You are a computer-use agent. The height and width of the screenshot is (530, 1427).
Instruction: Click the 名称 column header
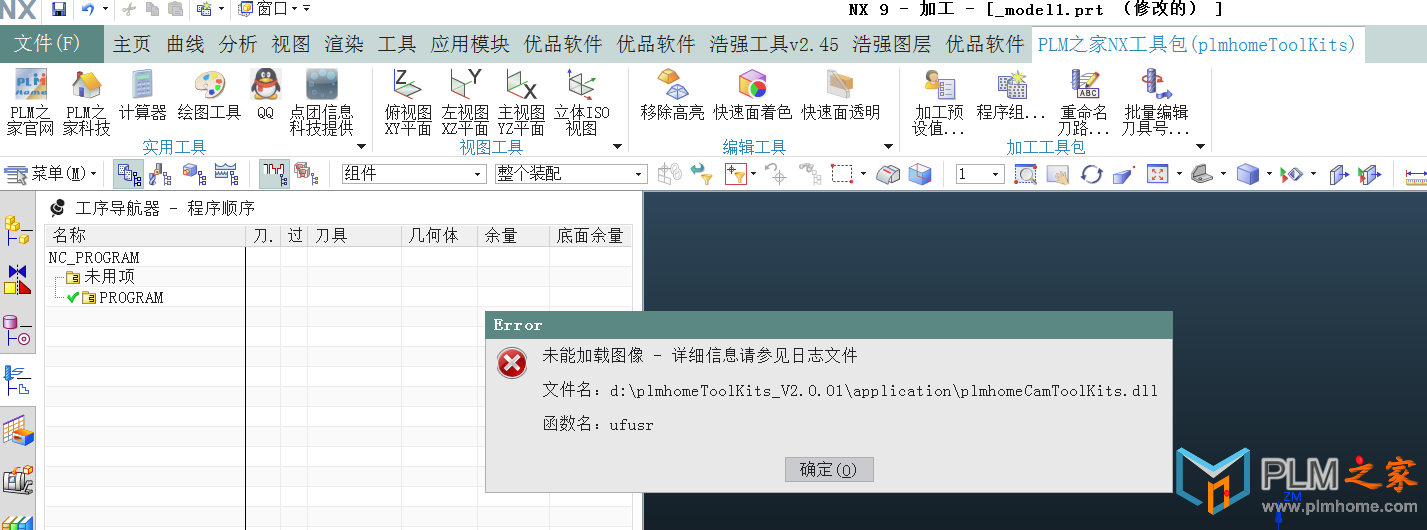[x=146, y=236]
